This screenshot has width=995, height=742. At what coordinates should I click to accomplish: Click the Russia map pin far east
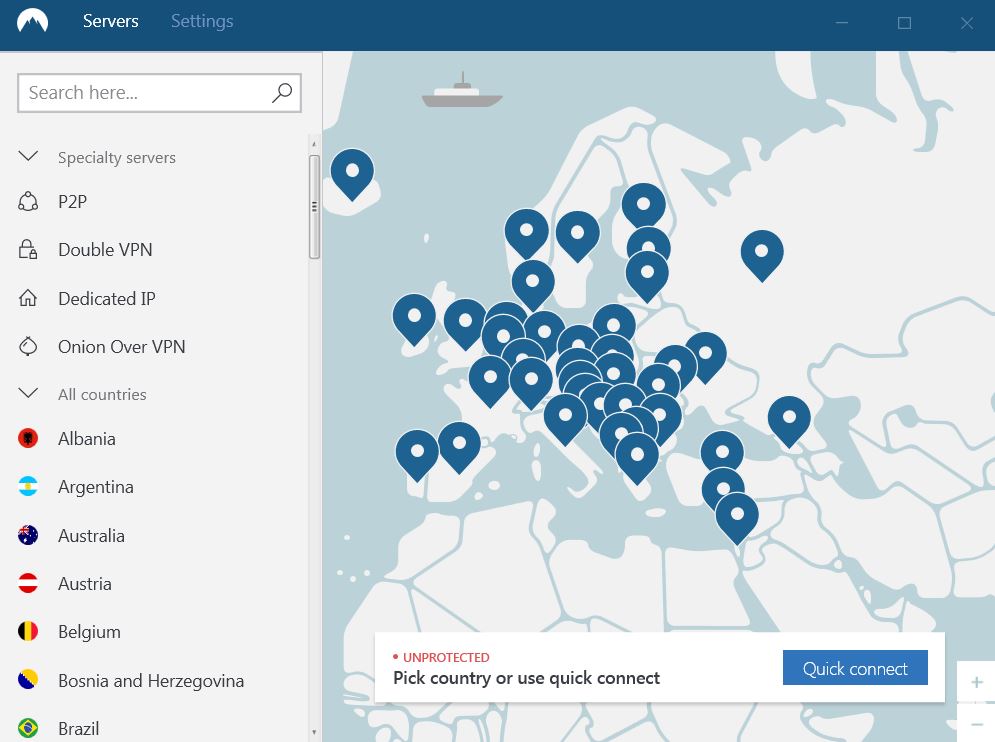coord(762,254)
